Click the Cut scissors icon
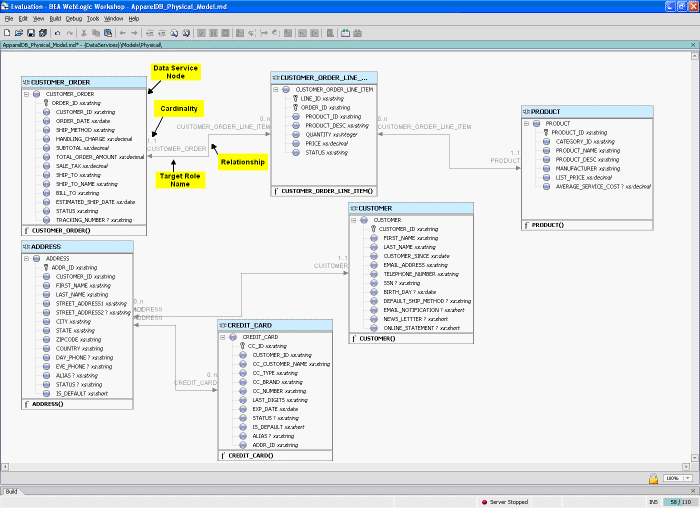Image resolution: width=700 pixels, height=508 pixels. tap(83, 33)
